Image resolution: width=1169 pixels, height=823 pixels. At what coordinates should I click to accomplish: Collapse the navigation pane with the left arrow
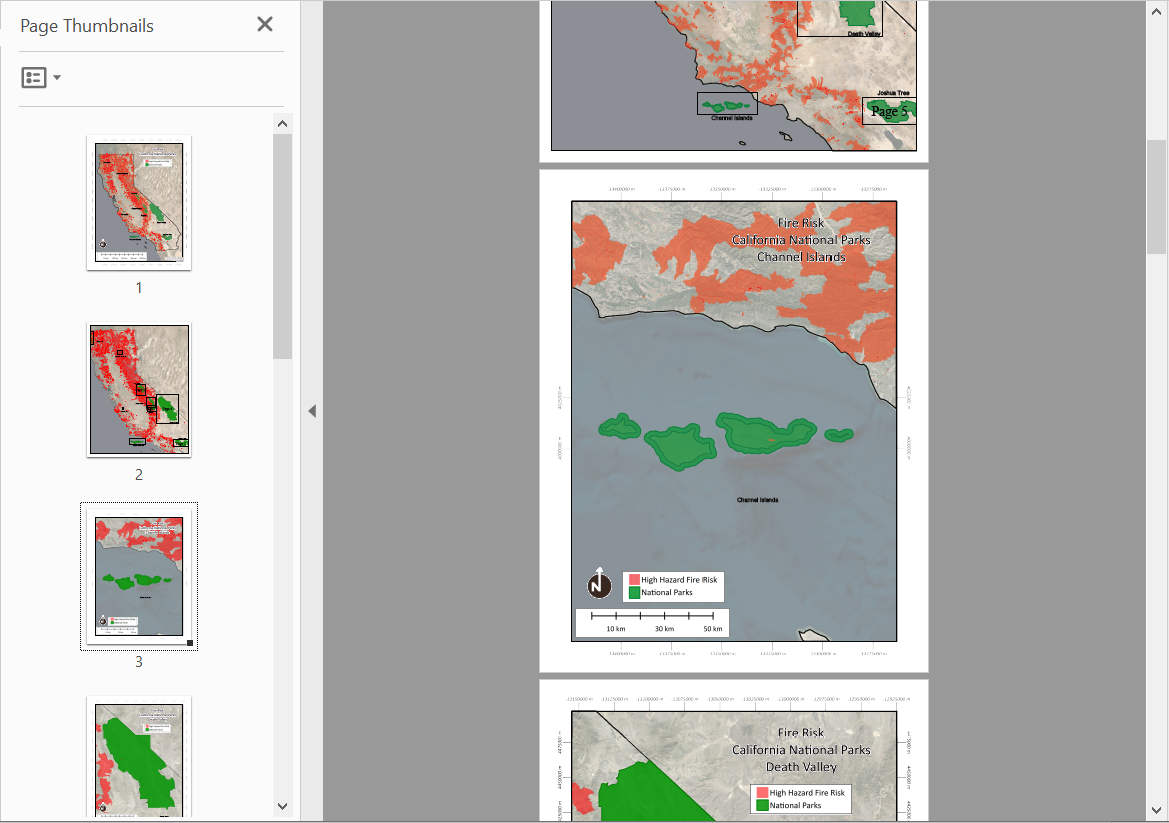click(312, 411)
